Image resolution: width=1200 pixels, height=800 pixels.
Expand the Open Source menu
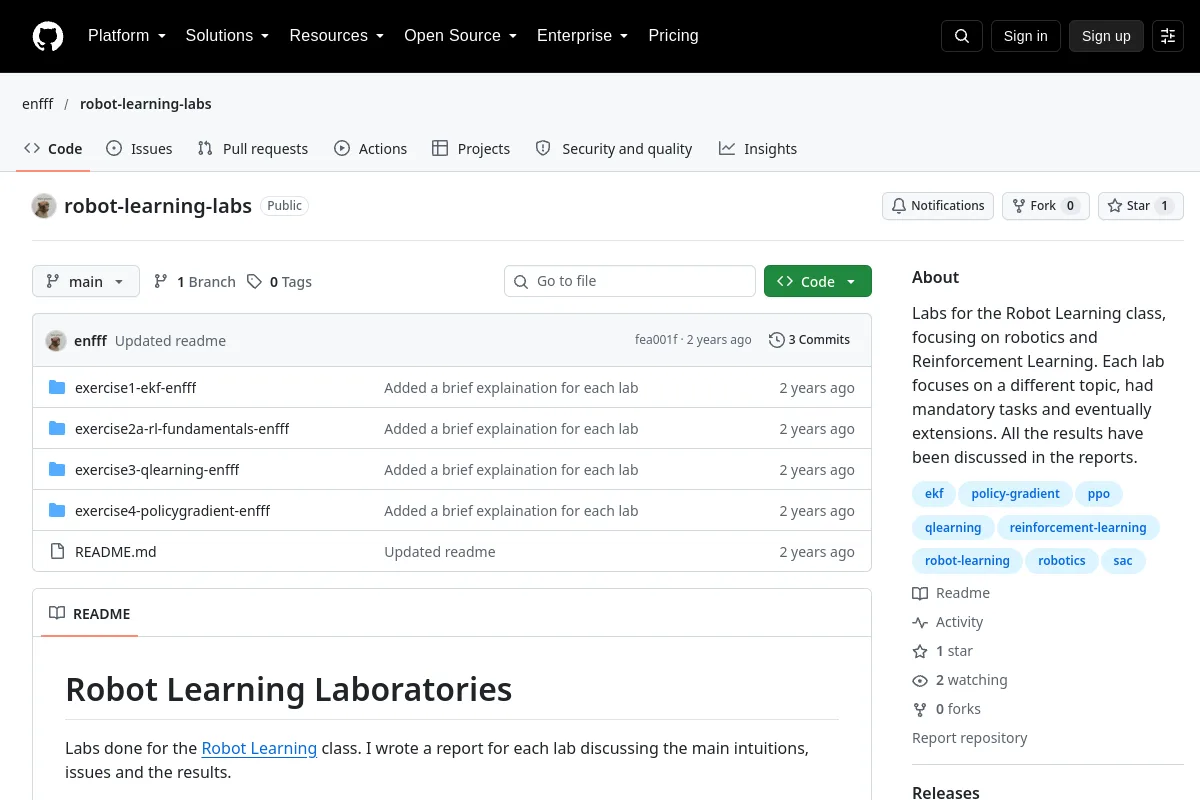[461, 36]
